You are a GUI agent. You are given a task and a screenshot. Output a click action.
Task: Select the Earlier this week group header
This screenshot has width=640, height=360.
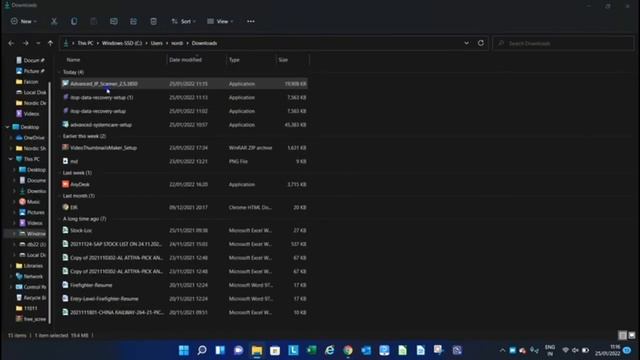point(84,136)
